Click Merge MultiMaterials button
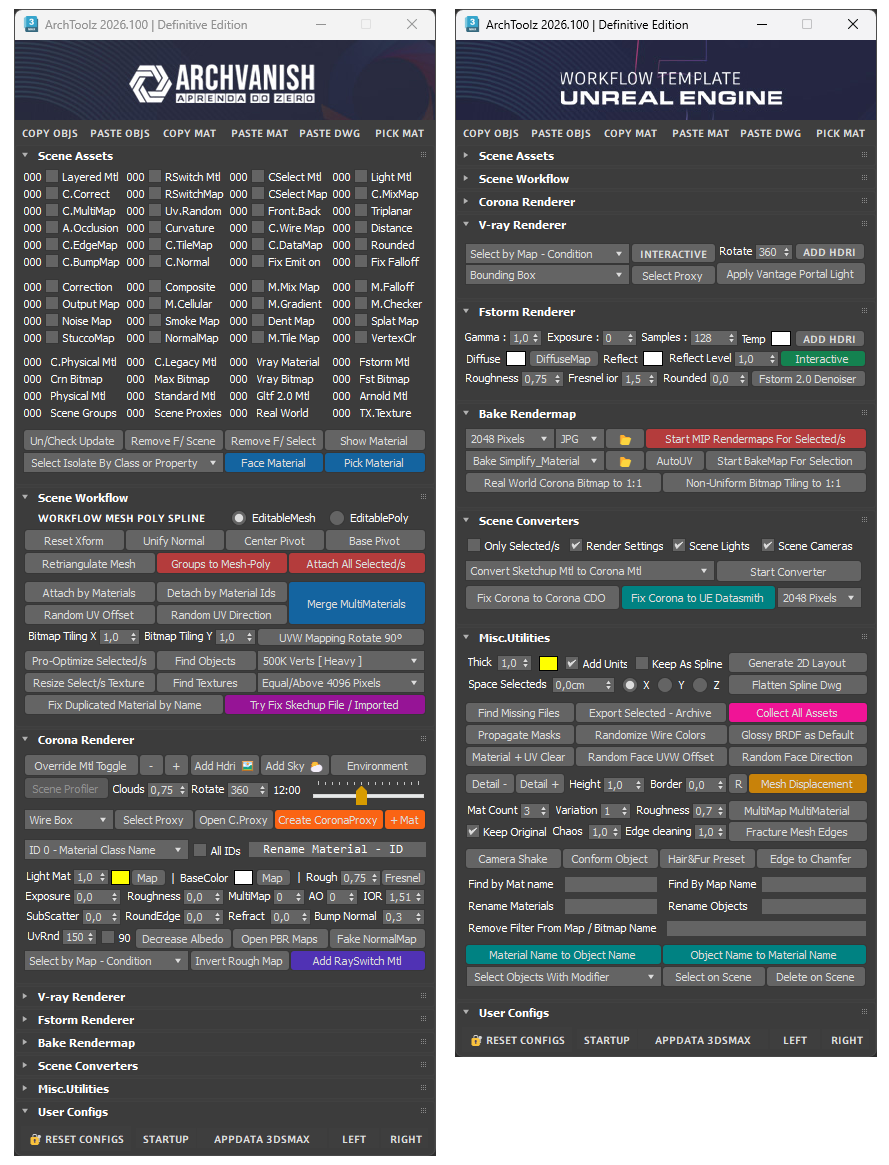Viewport: 889px width, 1165px height. [356, 603]
